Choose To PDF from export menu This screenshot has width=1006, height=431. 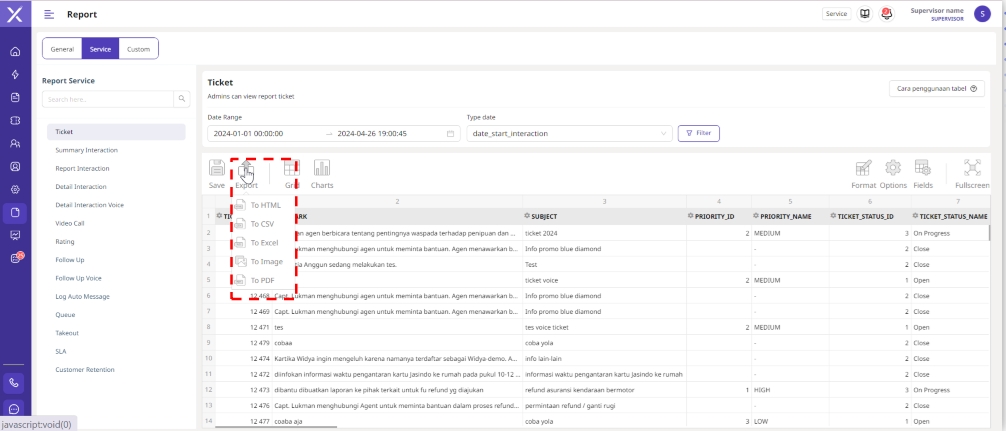click(262, 280)
